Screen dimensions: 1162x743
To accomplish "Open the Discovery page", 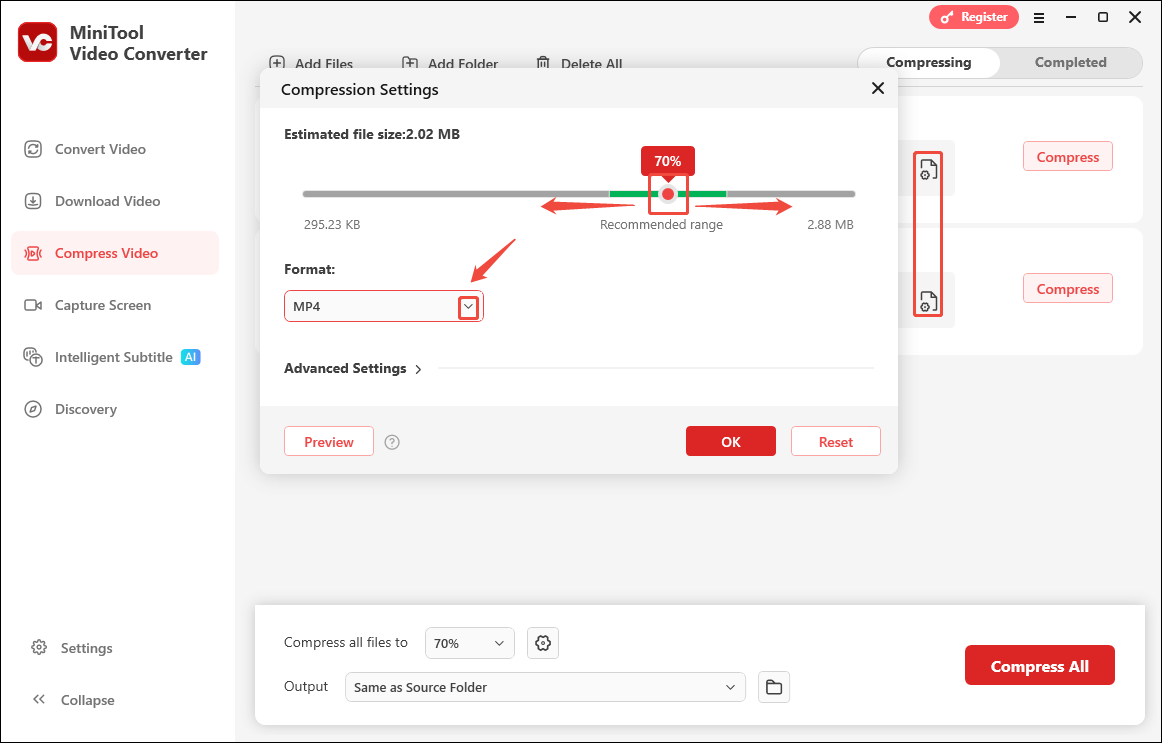I will pos(70,409).
